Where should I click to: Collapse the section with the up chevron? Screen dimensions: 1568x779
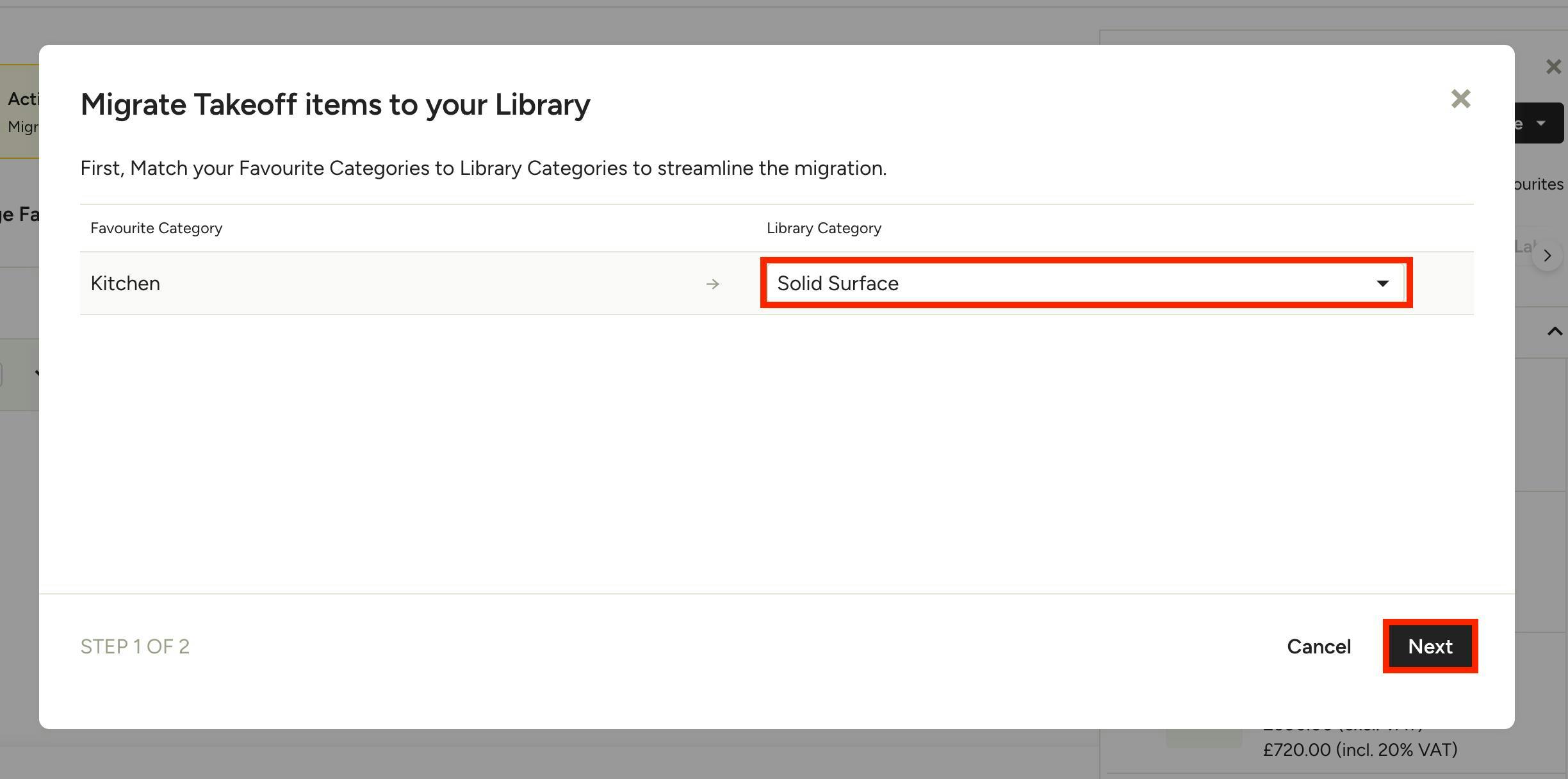click(1555, 331)
